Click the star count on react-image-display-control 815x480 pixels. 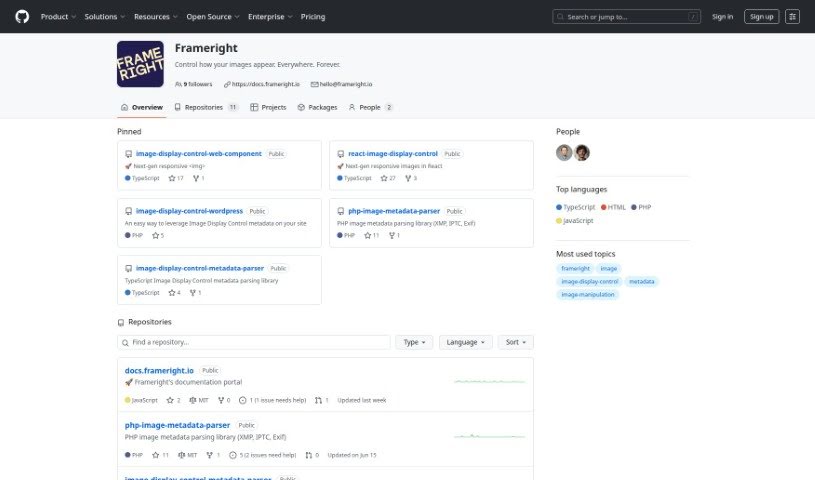tap(387, 178)
